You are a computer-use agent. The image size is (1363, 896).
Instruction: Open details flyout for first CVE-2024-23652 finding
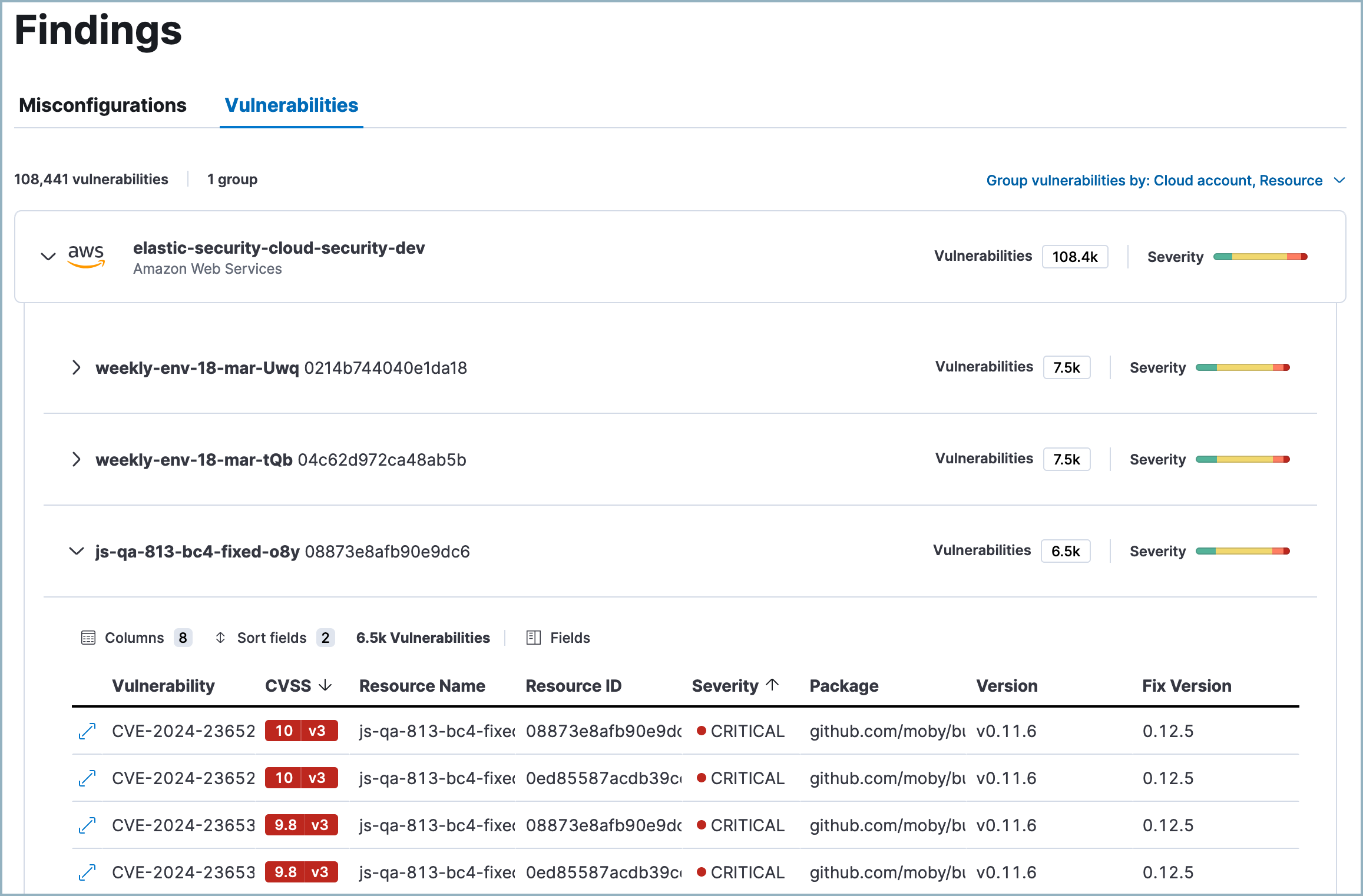coord(87,731)
